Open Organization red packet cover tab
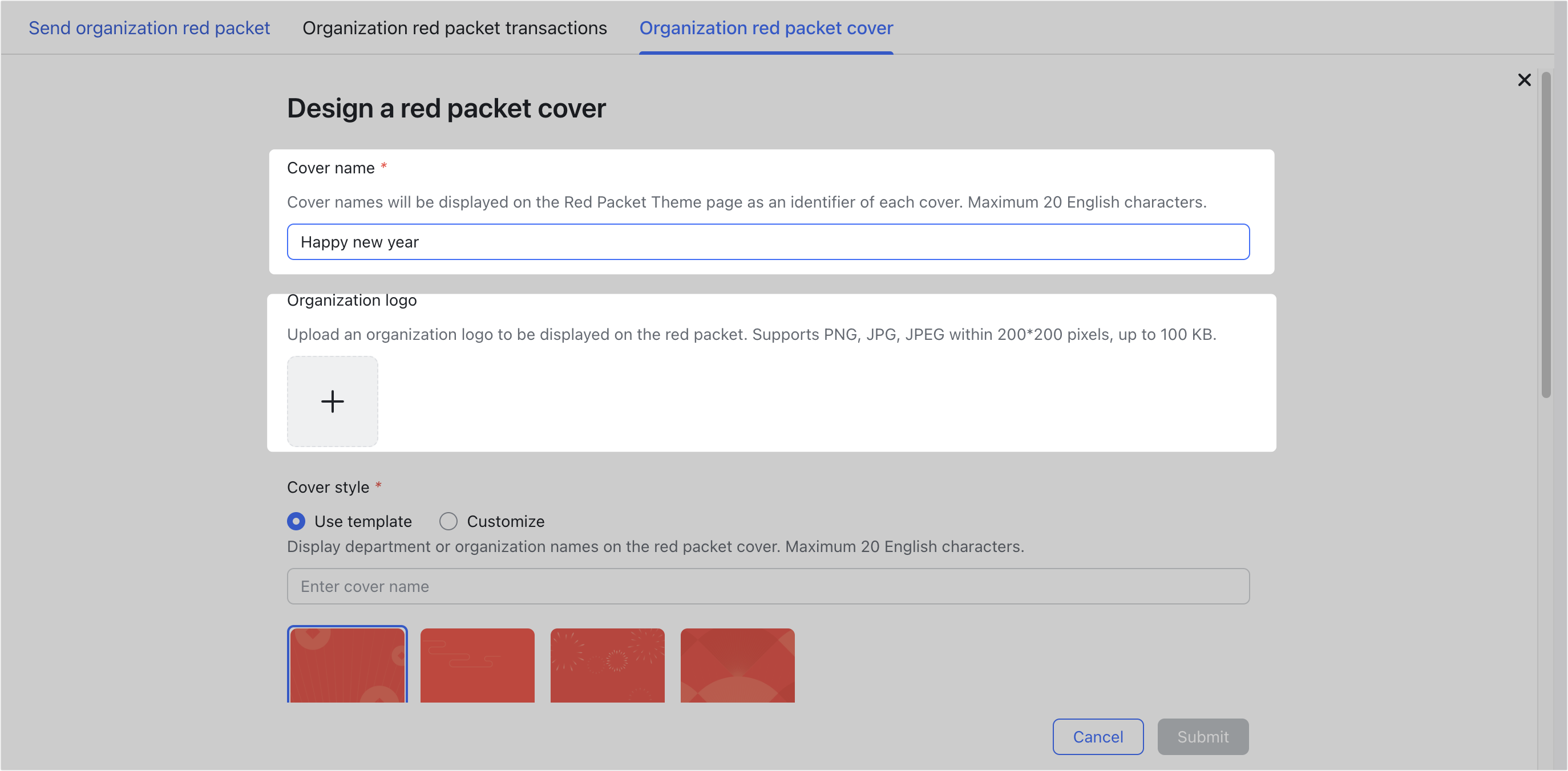Screen dimensions: 1568x771 pyautogui.click(x=766, y=28)
